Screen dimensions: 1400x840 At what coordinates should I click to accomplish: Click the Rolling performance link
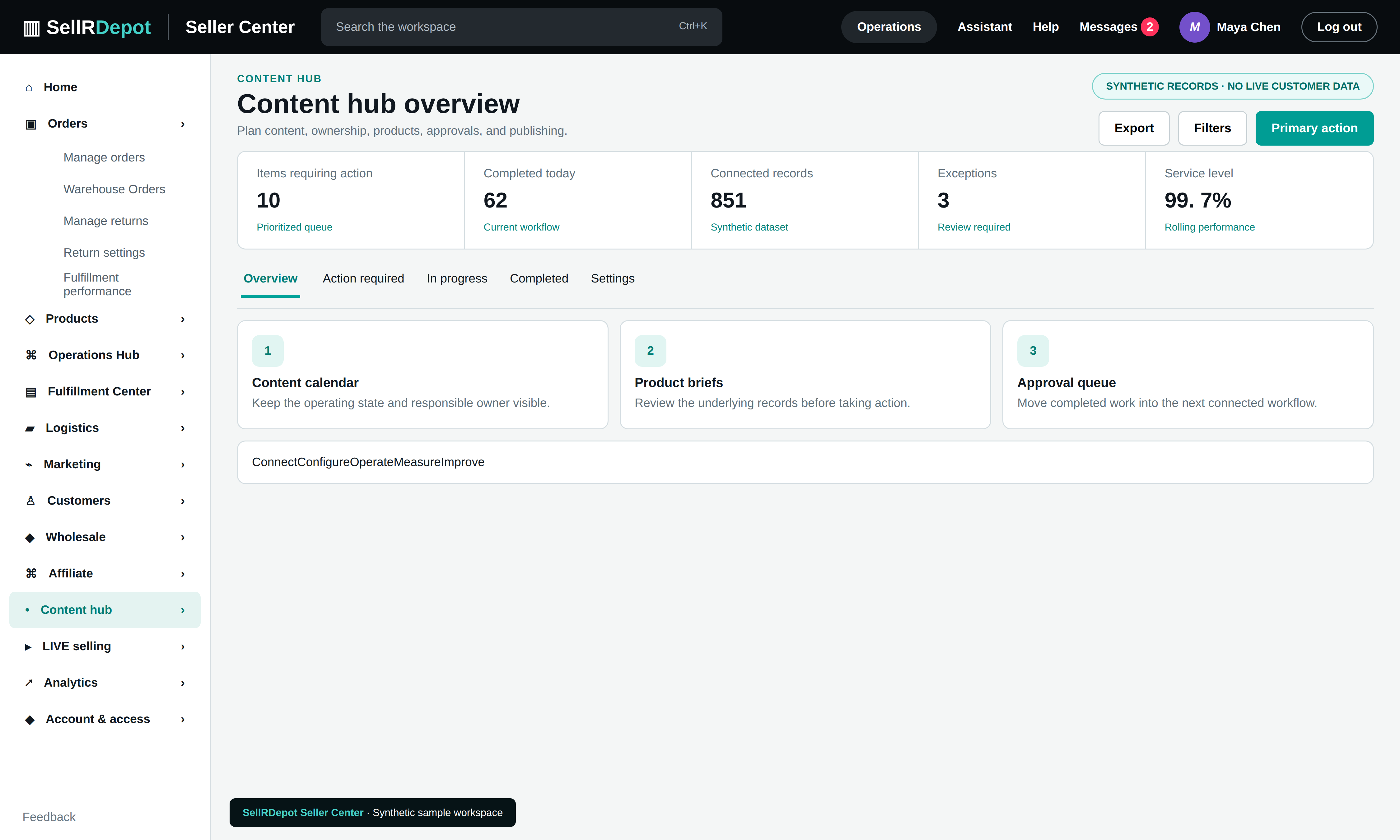click(x=1209, y=227)
